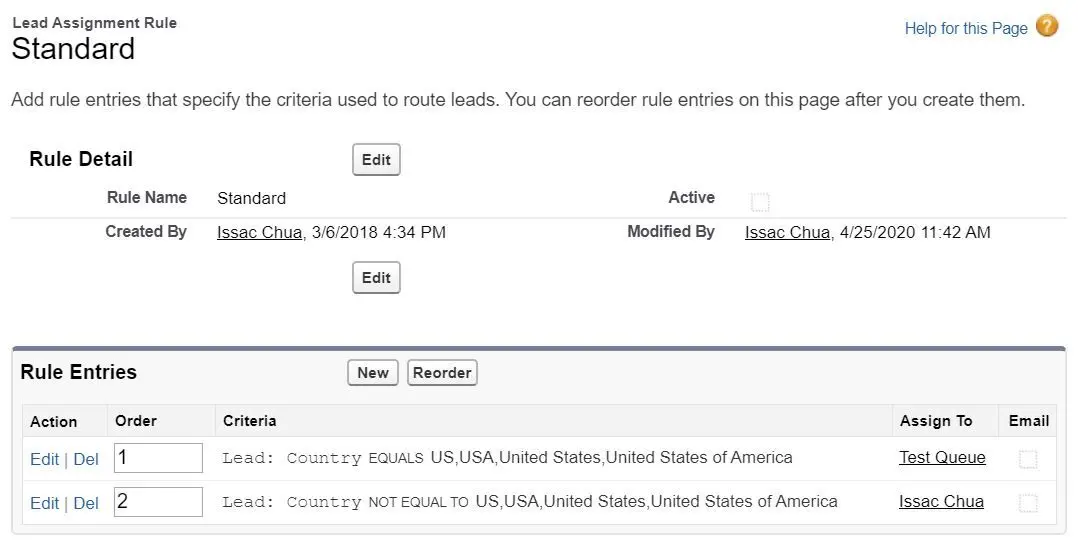1078x548 pixels.
Task: Open Issac Chua link in Modified By
Action: click(787, 232)
